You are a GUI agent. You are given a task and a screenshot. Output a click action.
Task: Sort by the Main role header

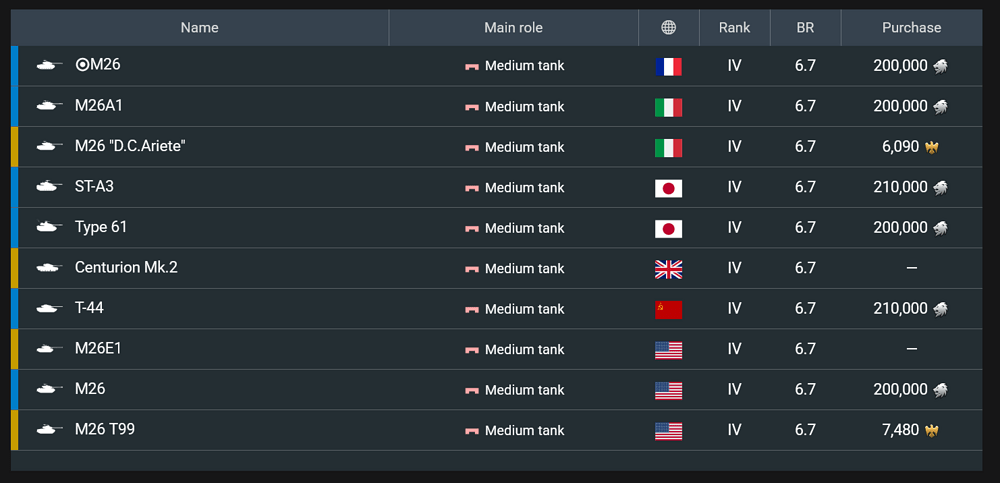[513, 27]
